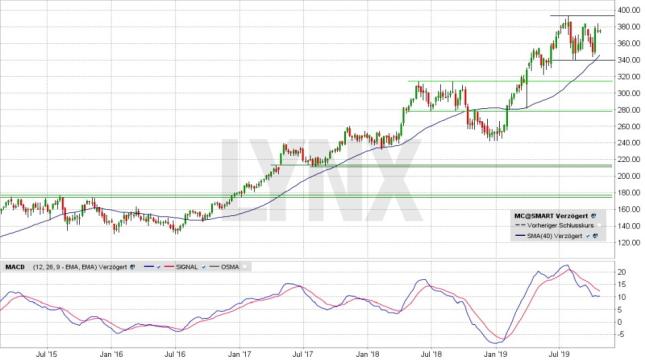Click the Jan '16 date label
The height and width of the screenshot is (363, 645).
[111, 354]
